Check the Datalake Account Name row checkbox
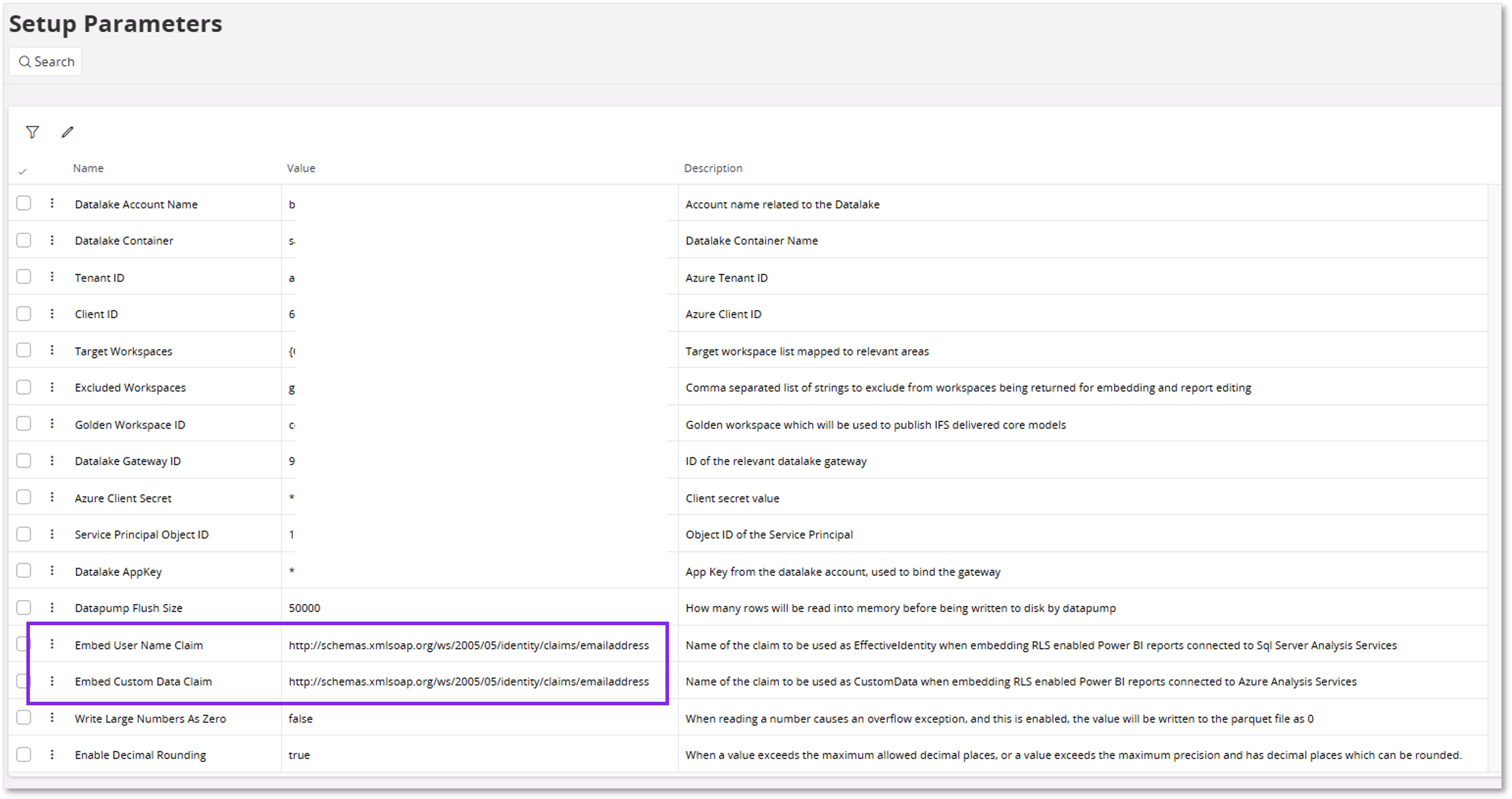Image resolution: width=1512 pixels, height=799 pixels. 24,203
